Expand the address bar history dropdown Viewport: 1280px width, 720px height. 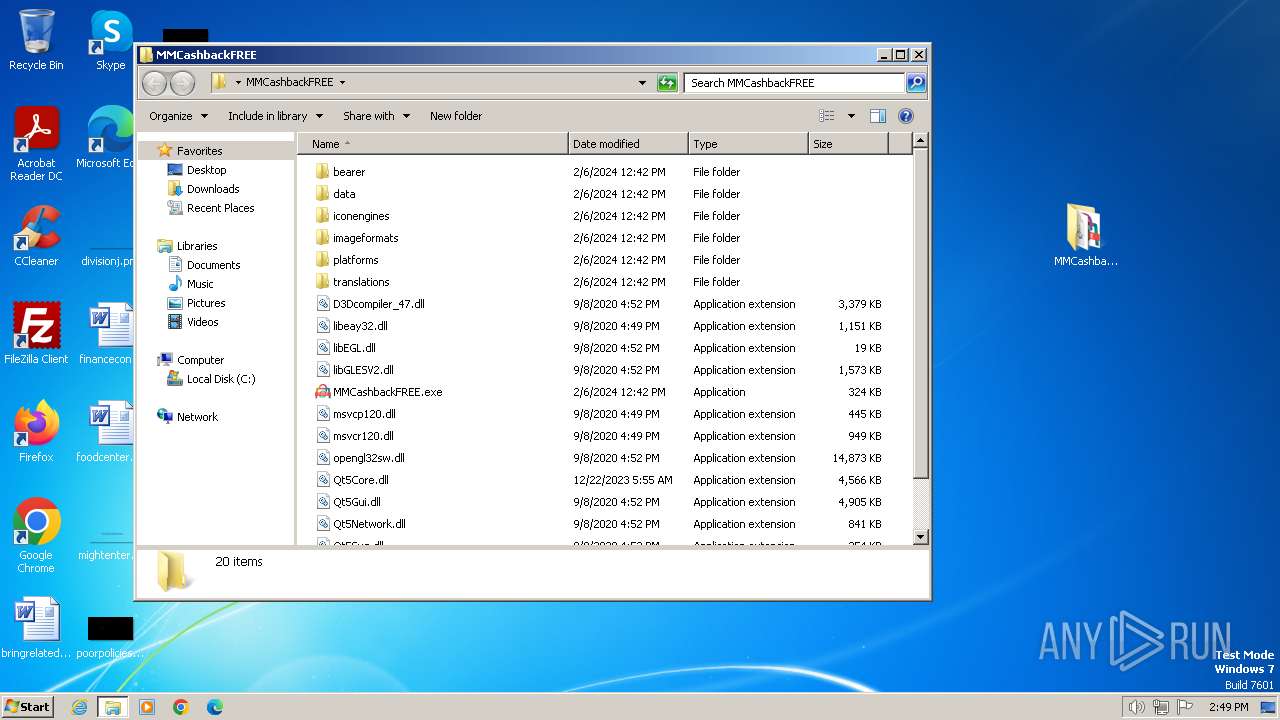pos(642,83)
